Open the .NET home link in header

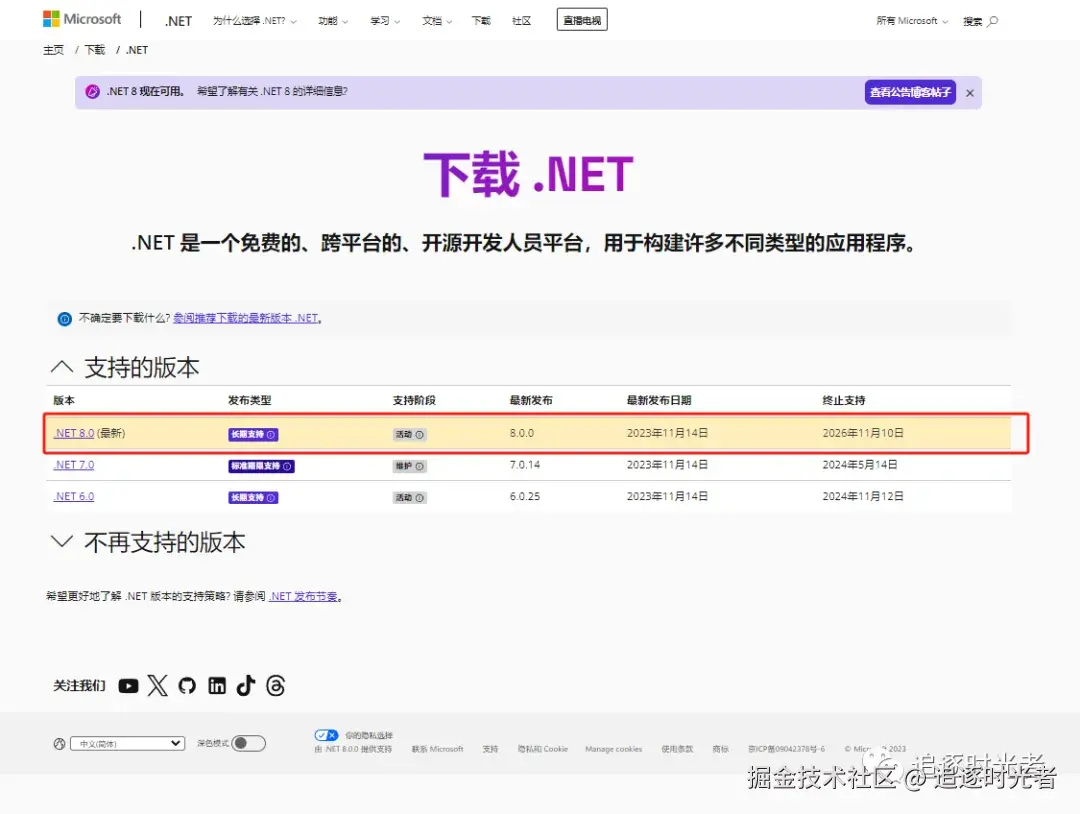[178, 21]
